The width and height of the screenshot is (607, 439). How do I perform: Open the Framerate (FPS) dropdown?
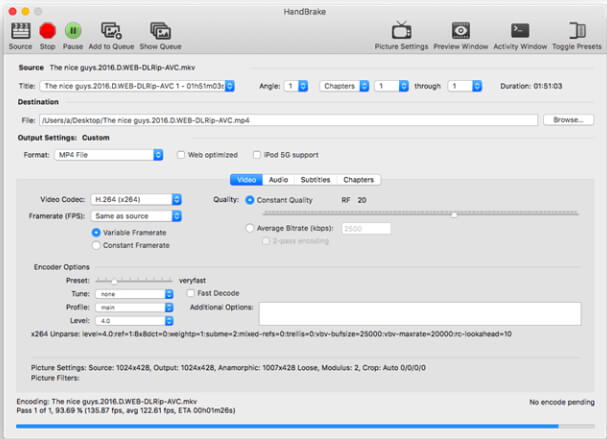pos(135,216)
